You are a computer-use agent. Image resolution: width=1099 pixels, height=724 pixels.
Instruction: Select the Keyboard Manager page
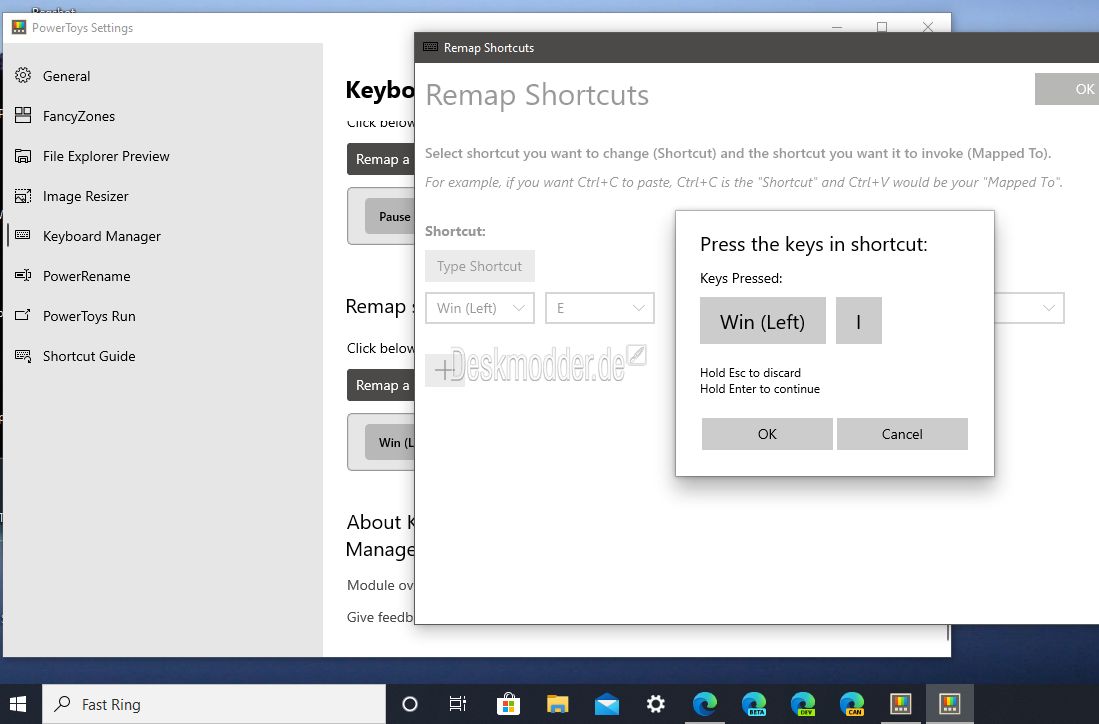[102, 235]
